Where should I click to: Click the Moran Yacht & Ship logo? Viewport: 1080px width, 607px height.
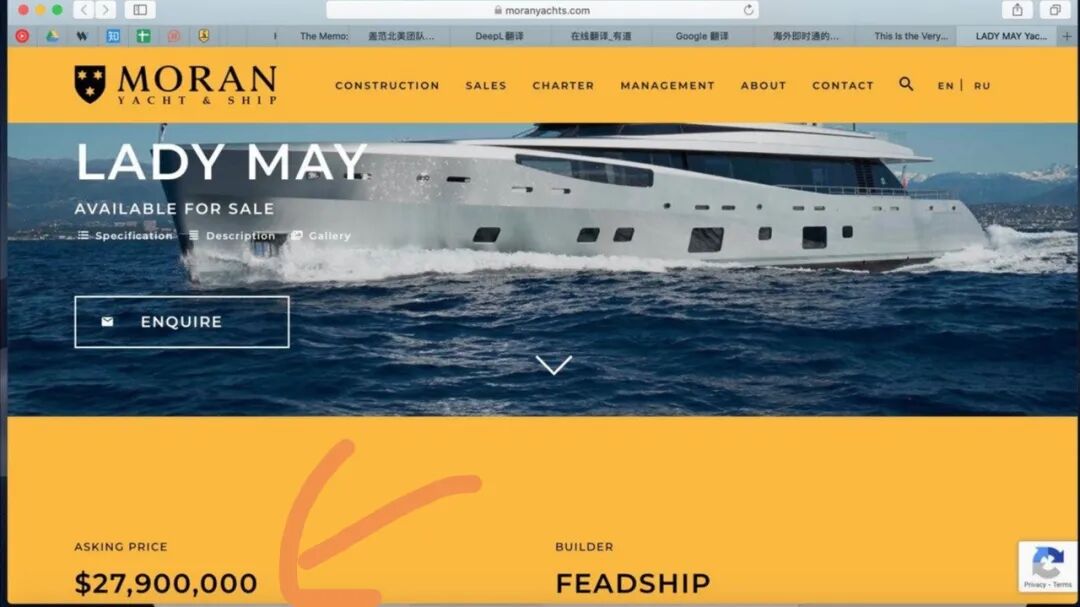(x=176, y=85)
